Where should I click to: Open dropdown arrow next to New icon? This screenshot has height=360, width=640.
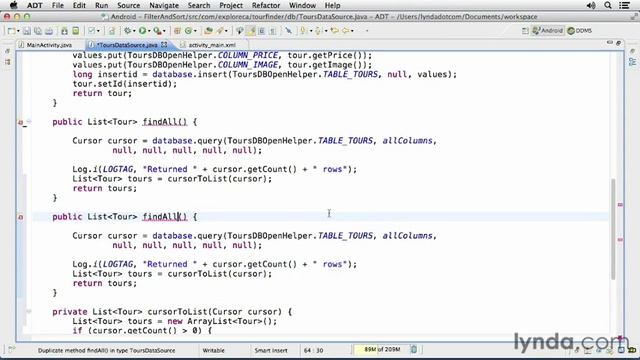point(18,31)
